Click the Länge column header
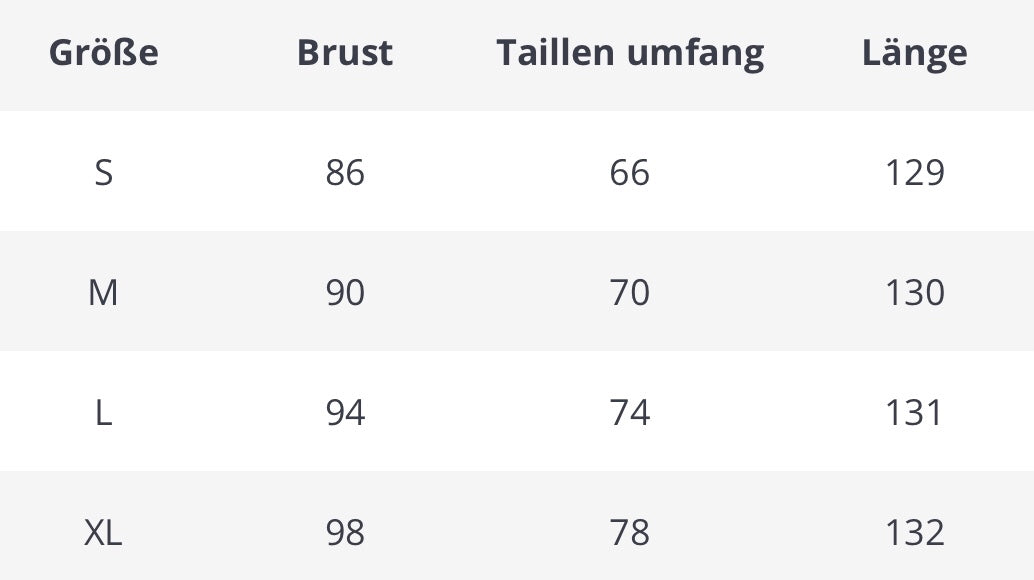The width and height of the screenshot is (1034, 580). [x=914, y=52]
